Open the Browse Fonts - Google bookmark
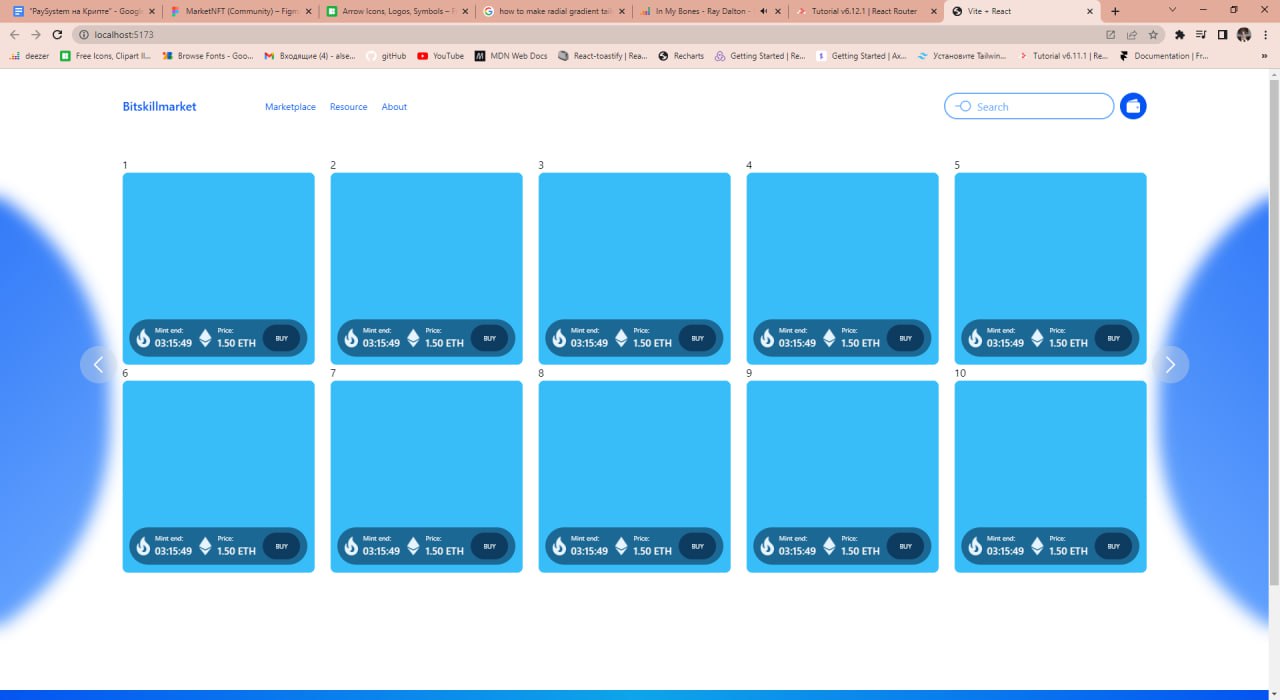Viewport: 1280px width, 700px height. (x=207, y=56)
